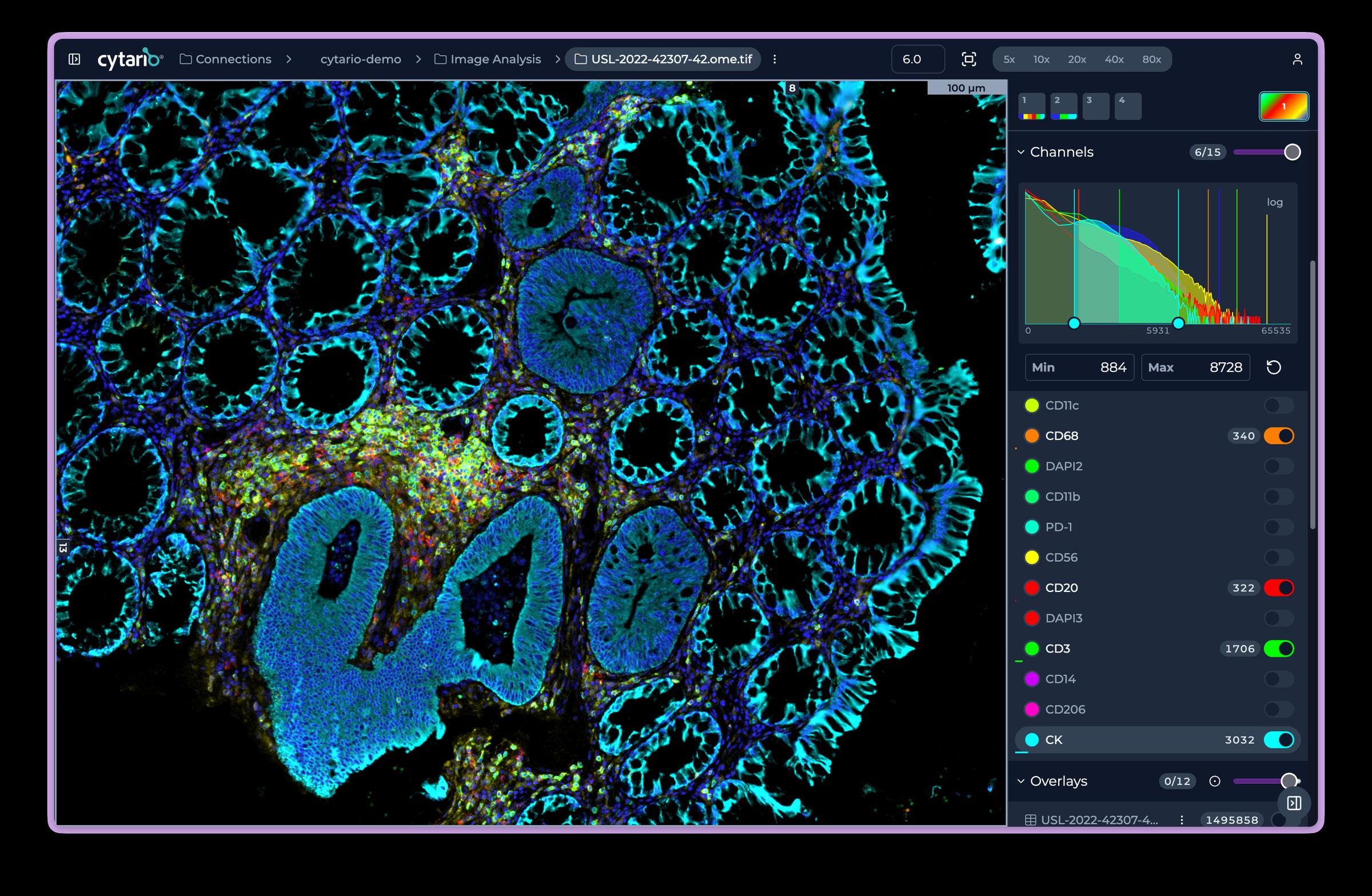Reset the Min/Max contrast values
Image resolution: width=1372 pixels, height=896 pixels.
click(1274, 367)
